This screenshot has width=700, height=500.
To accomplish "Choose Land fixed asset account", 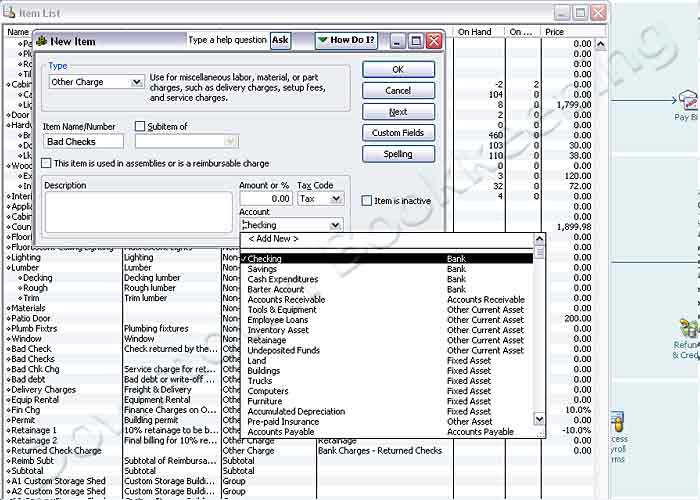I will point(387,361).
